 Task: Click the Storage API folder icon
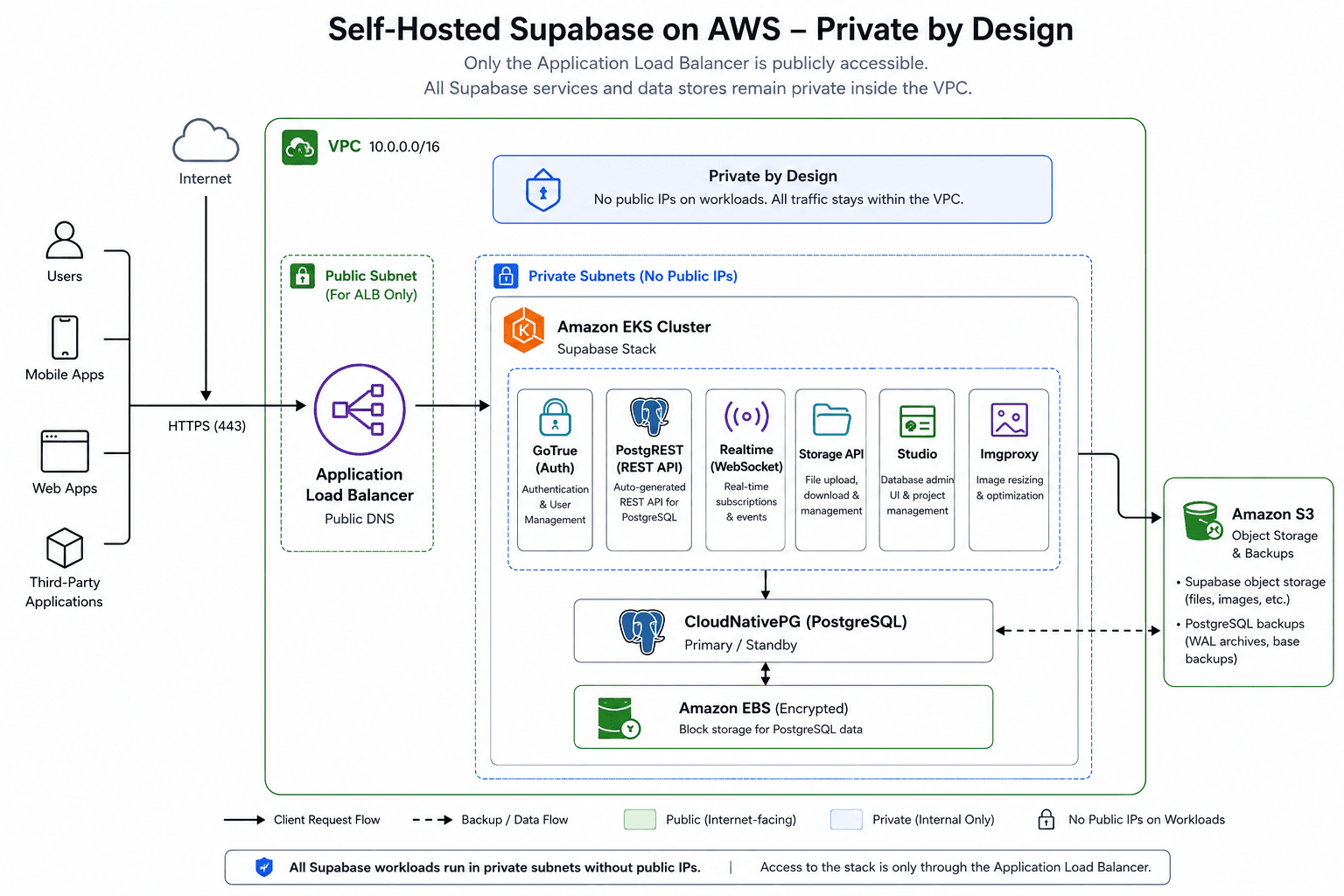831,419
